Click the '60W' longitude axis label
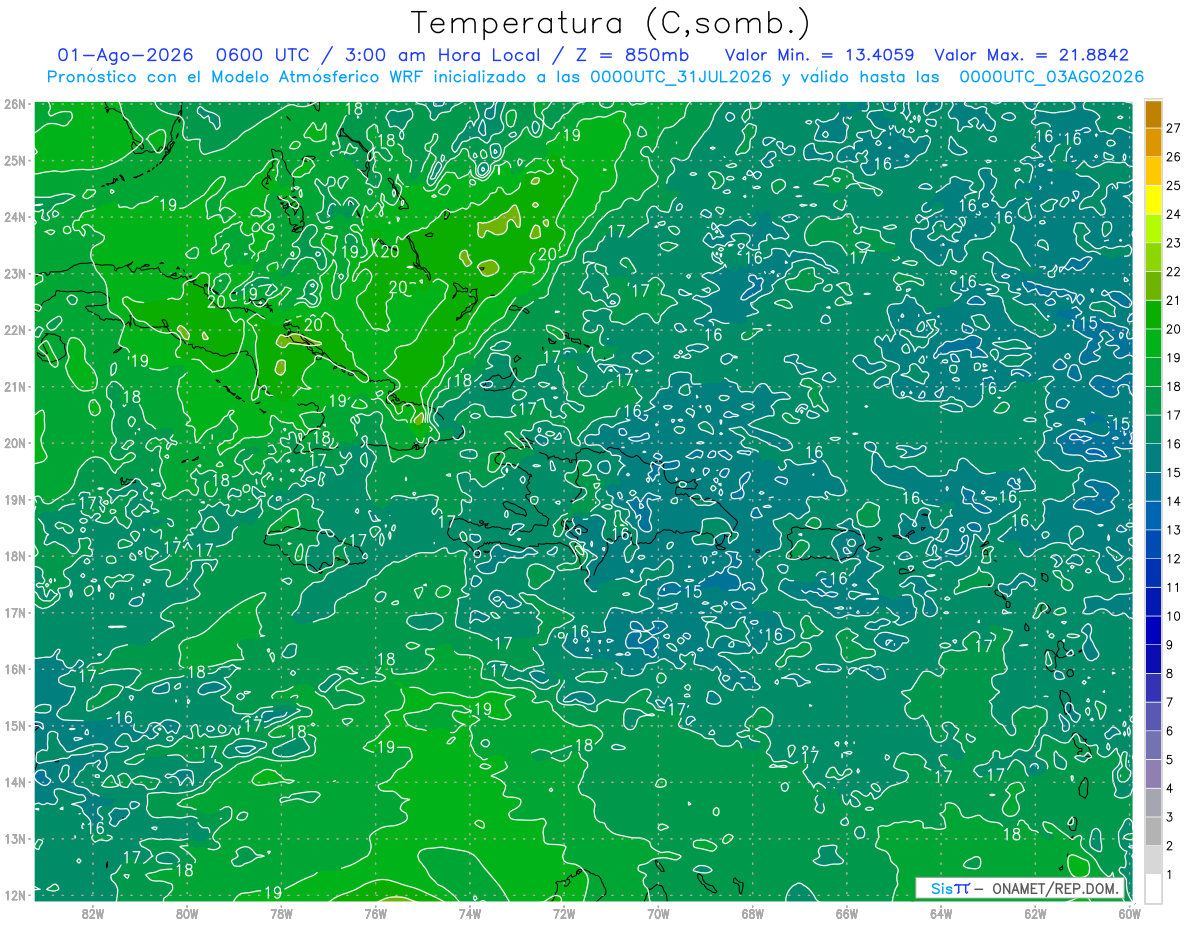 [x=1128, y=913]
